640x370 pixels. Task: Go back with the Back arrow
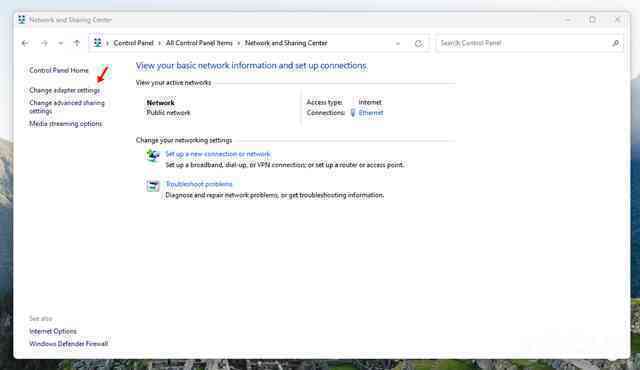pos(25,43)
